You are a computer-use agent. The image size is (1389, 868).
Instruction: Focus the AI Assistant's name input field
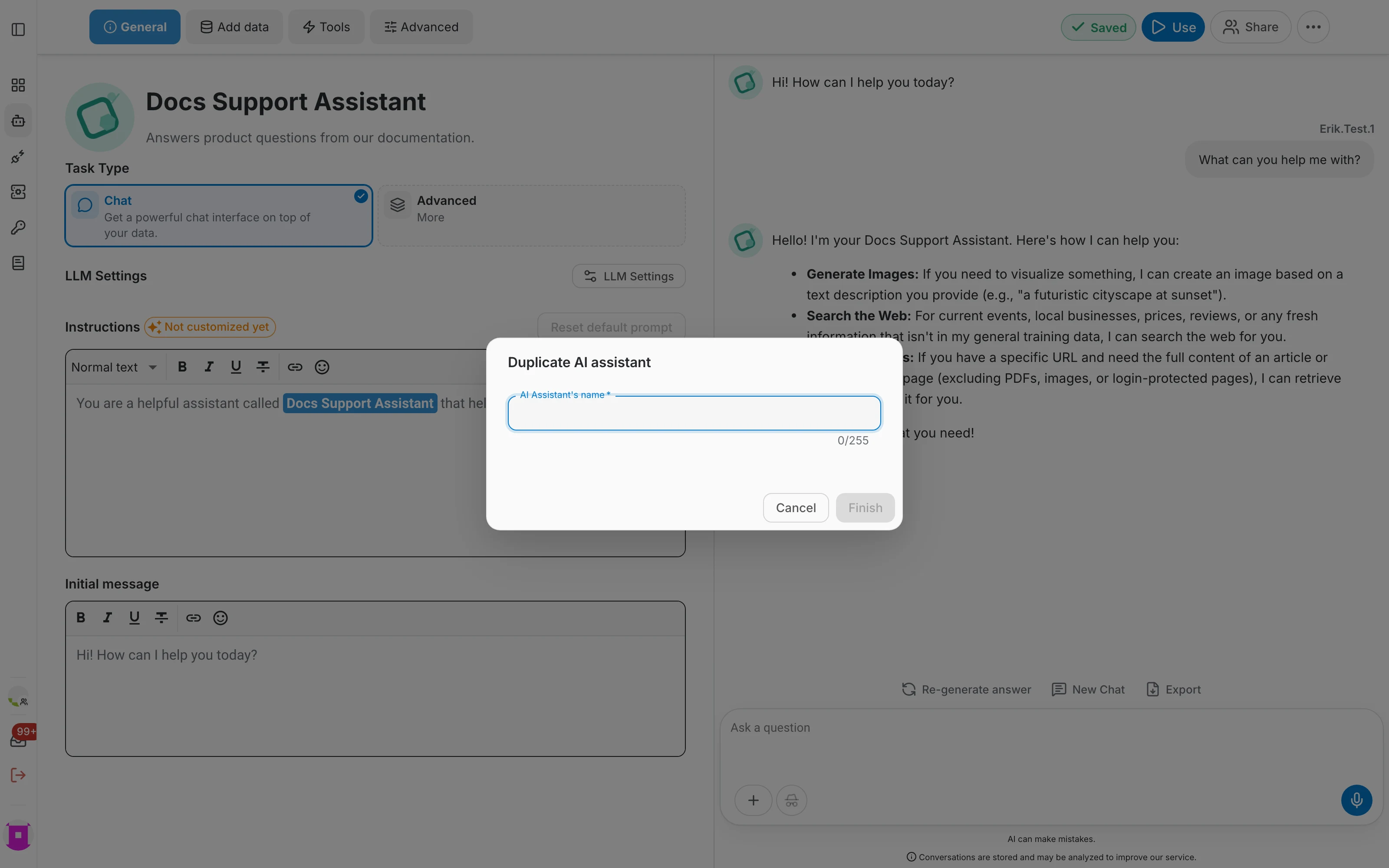click(694, 413)
